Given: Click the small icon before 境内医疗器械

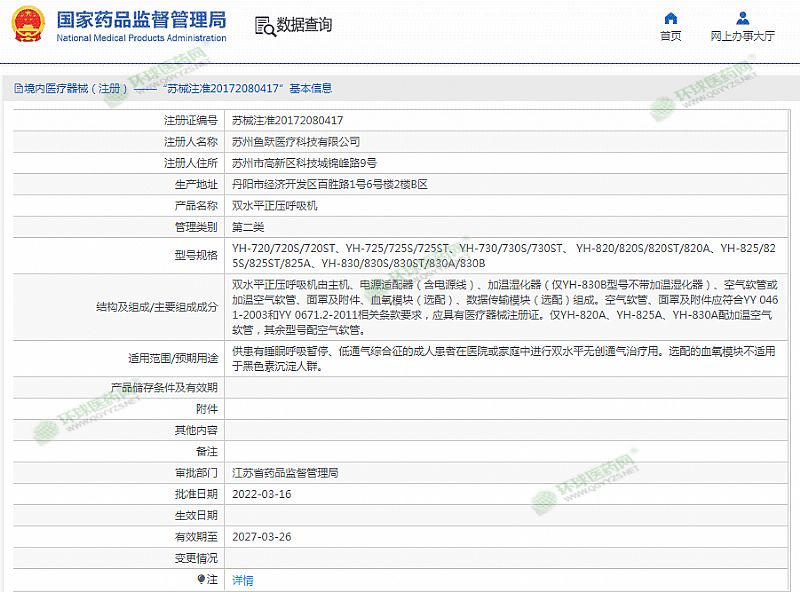Looking at the screenshot, I should [8, 89].
